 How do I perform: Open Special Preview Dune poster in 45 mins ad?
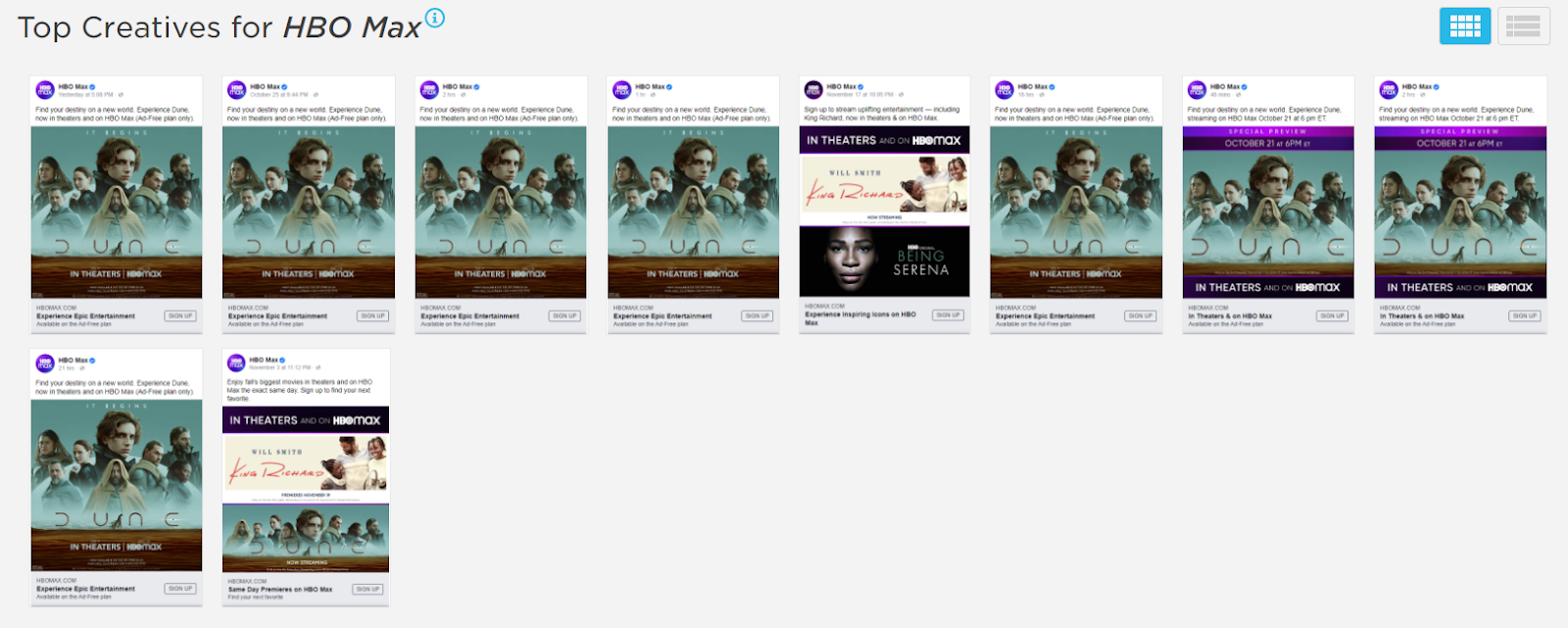click(x=1268, y=212)
